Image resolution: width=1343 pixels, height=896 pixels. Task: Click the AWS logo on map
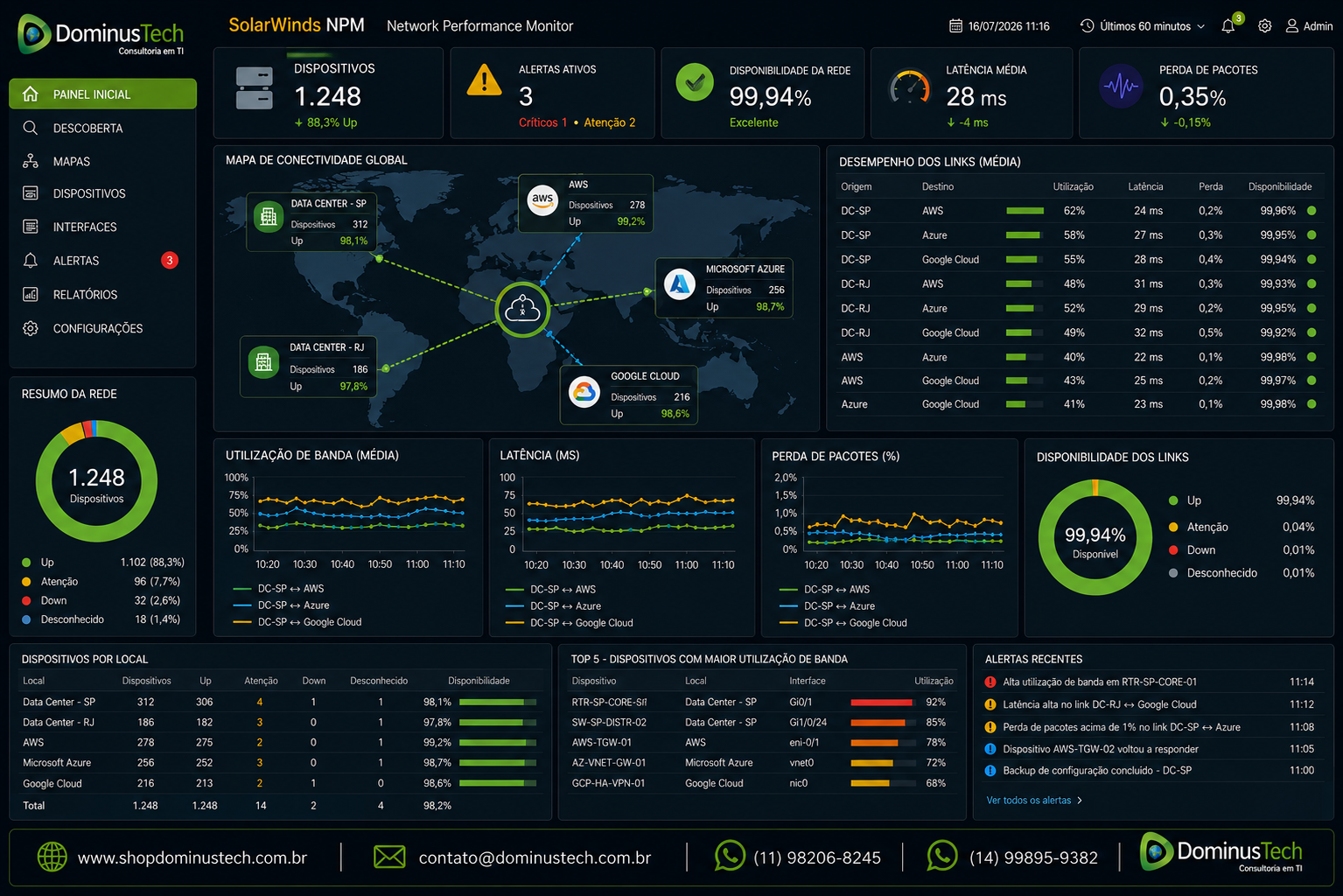pos(543,199)
